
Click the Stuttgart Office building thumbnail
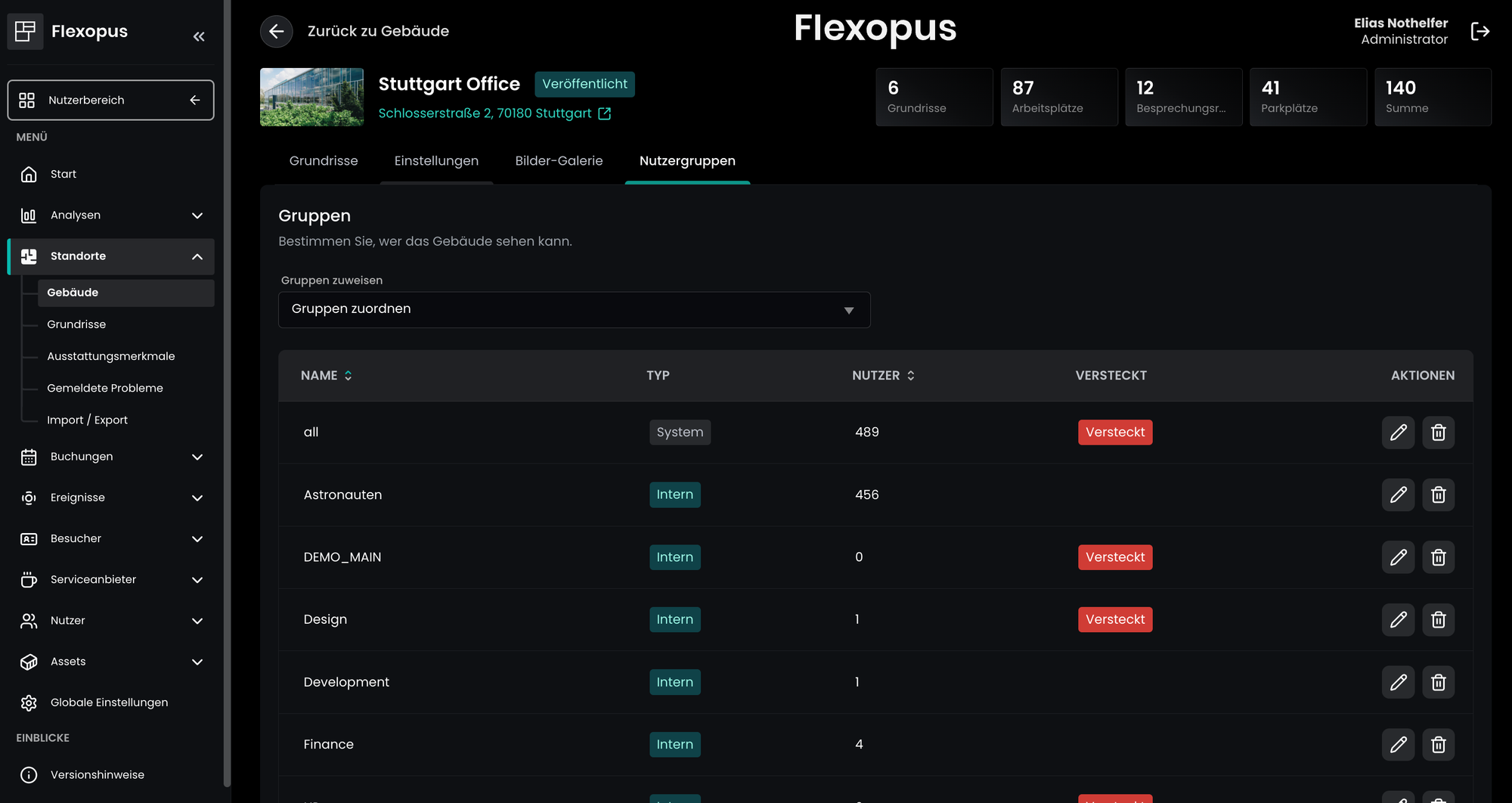[x=311, y=97]
